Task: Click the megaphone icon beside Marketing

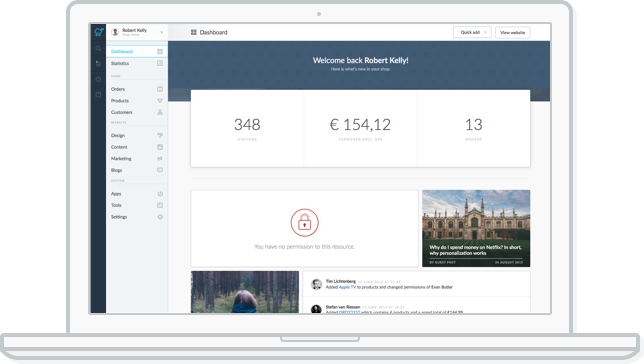Action: pos(160,159)
